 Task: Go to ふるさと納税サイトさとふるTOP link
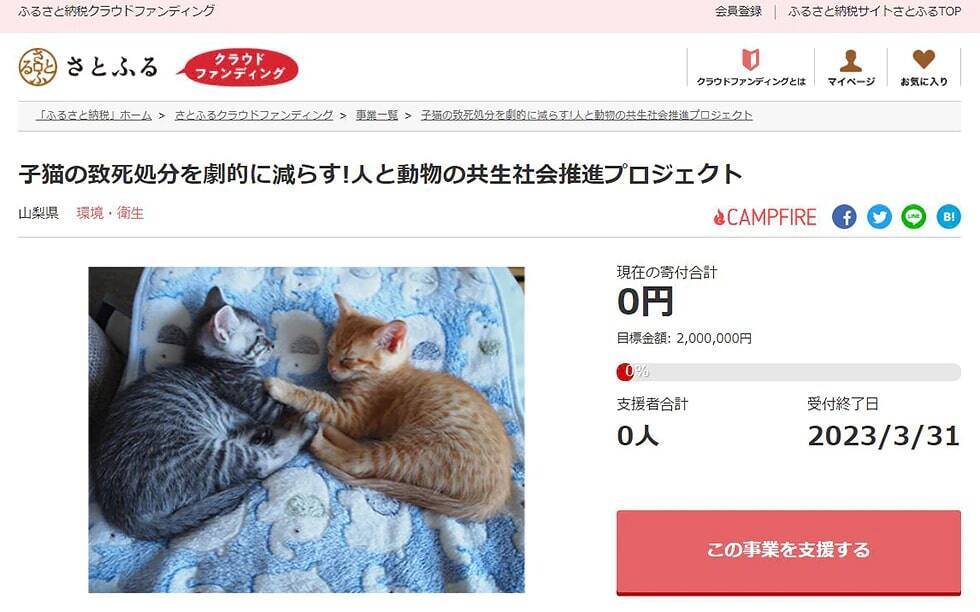click(874, 11)
